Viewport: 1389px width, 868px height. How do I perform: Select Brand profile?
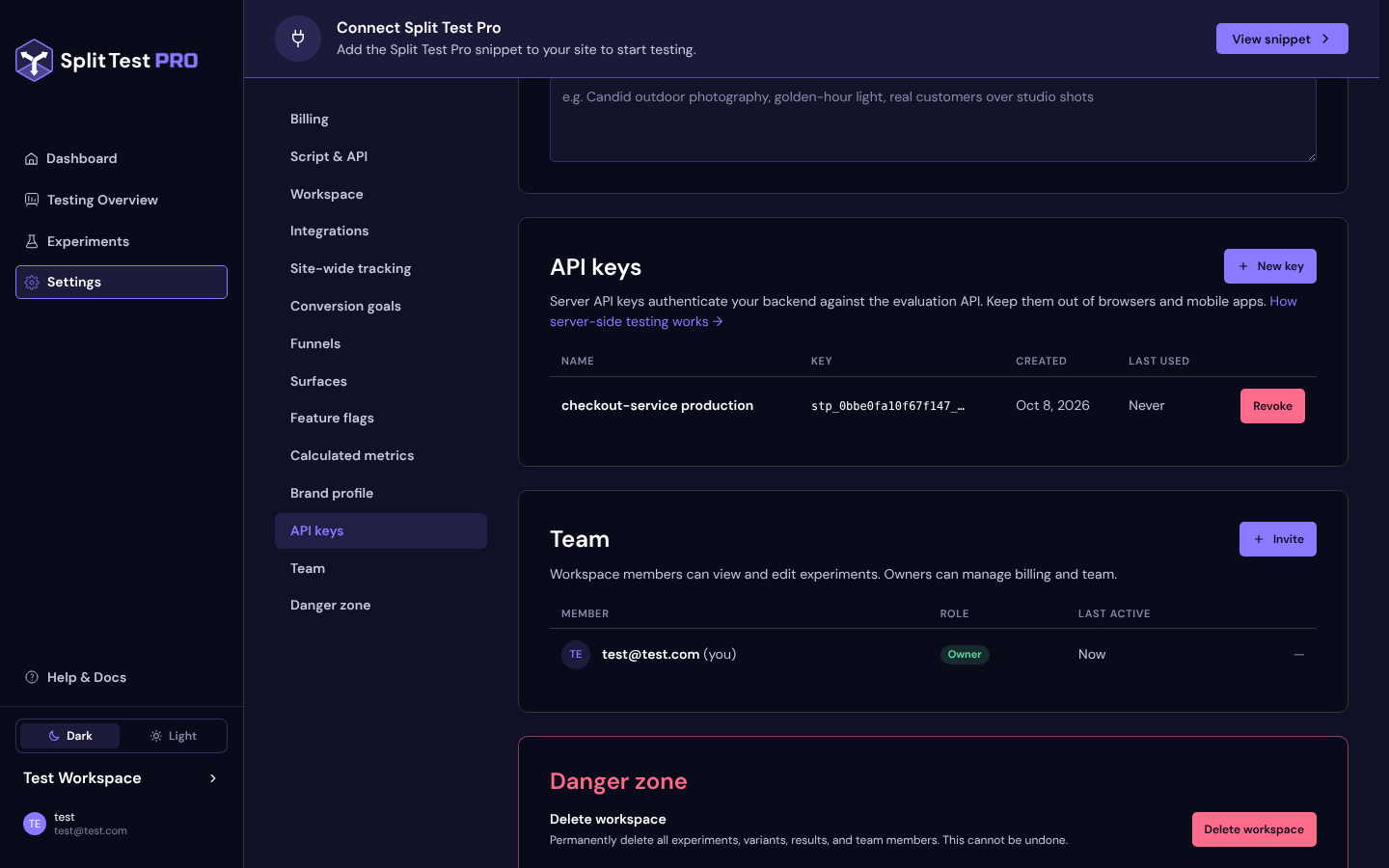click(x=381, y=493)
